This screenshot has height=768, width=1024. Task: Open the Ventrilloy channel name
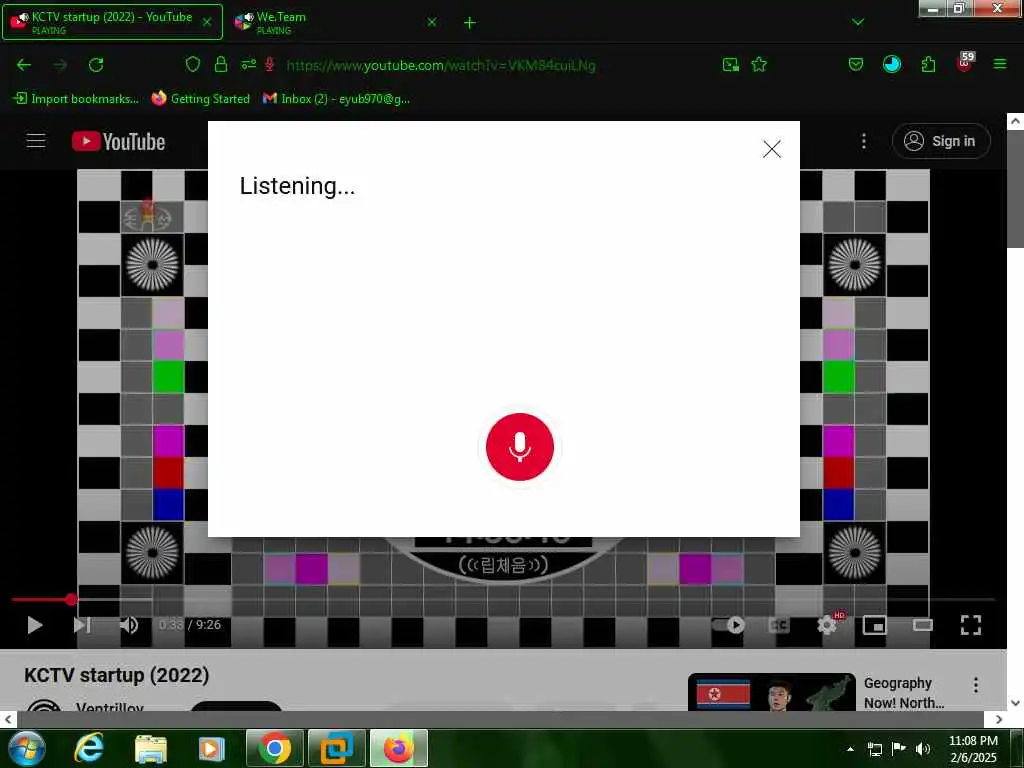(x=109, y=707)
